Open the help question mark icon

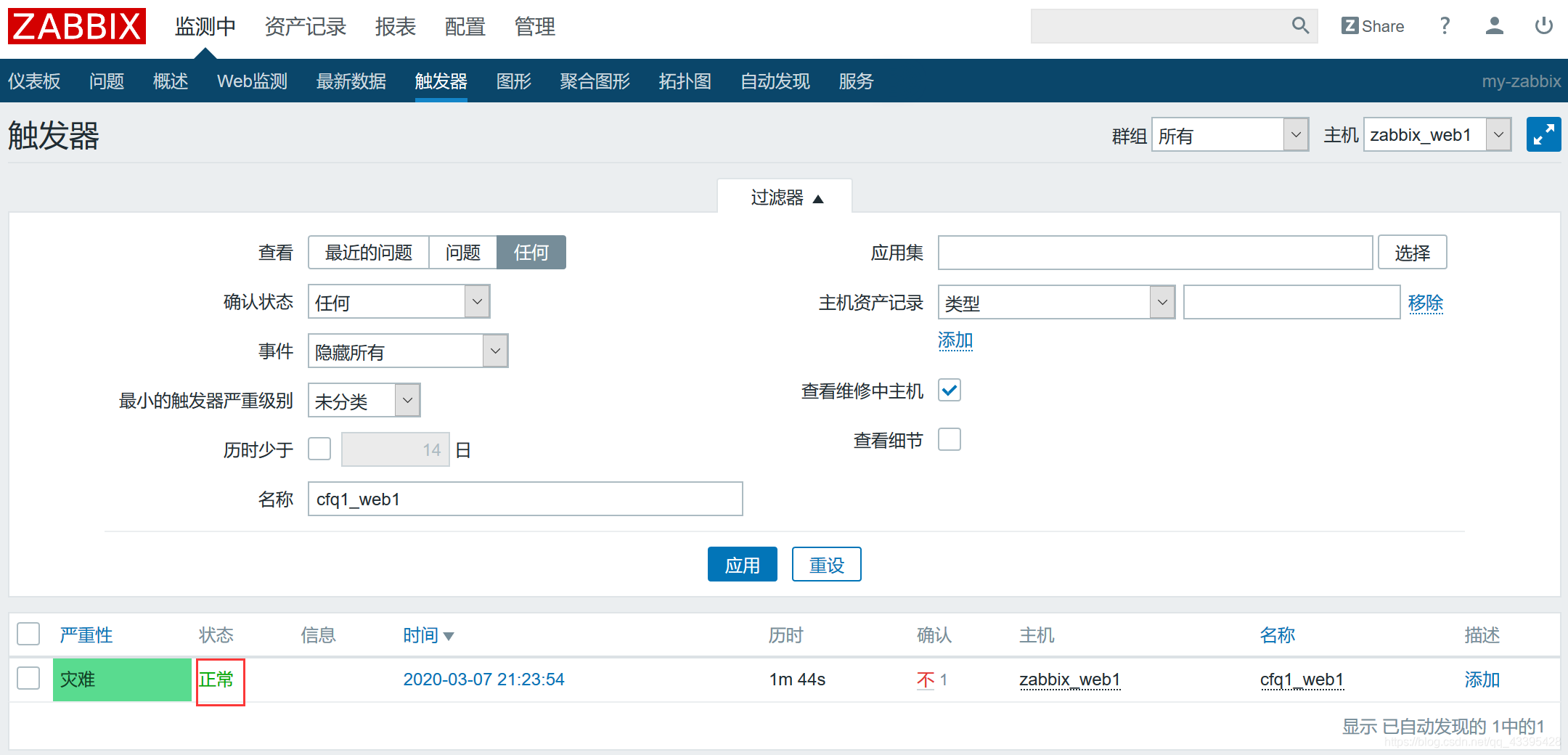point(1445,26)
